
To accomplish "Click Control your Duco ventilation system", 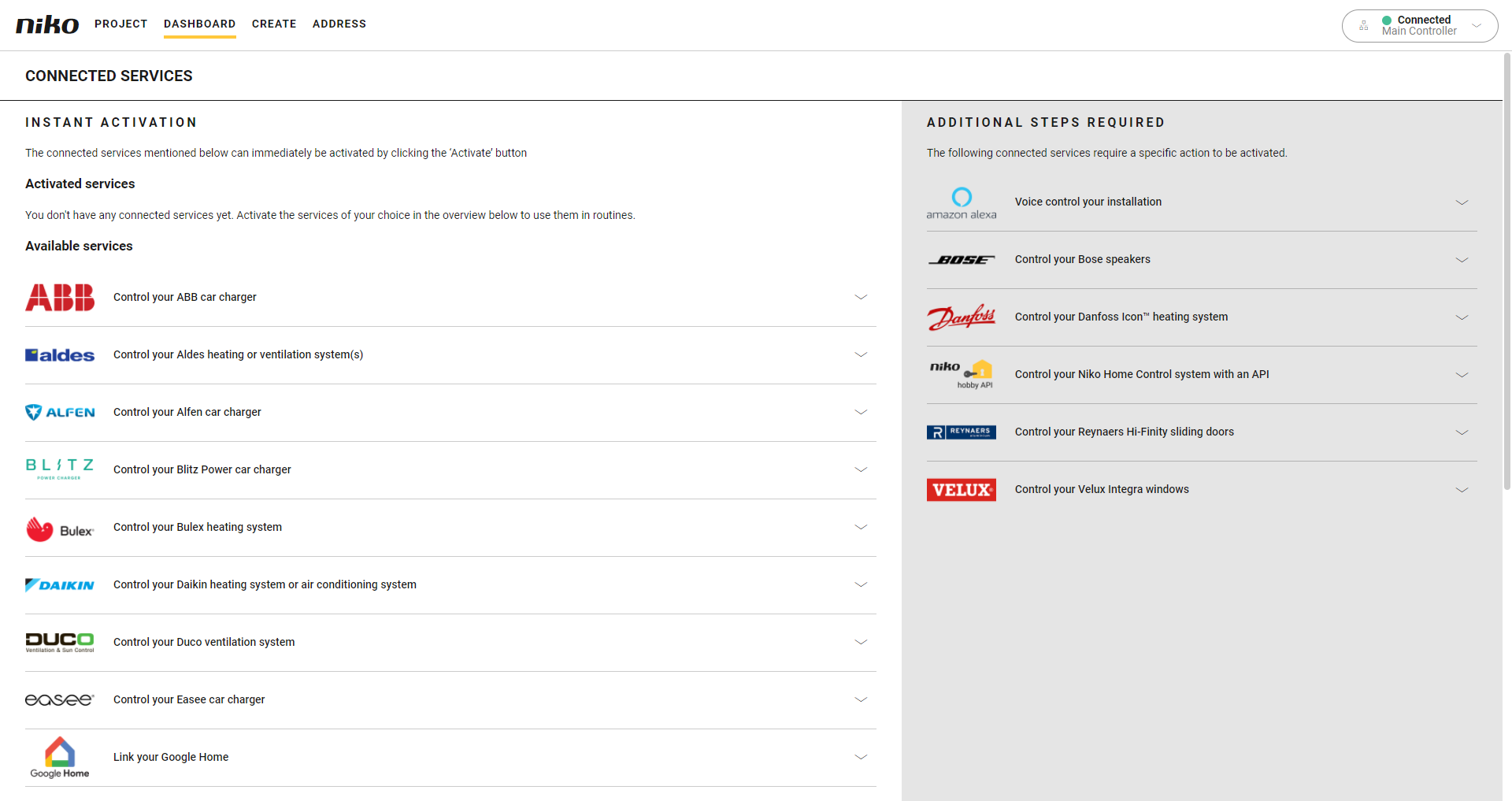I will point(204,642).
